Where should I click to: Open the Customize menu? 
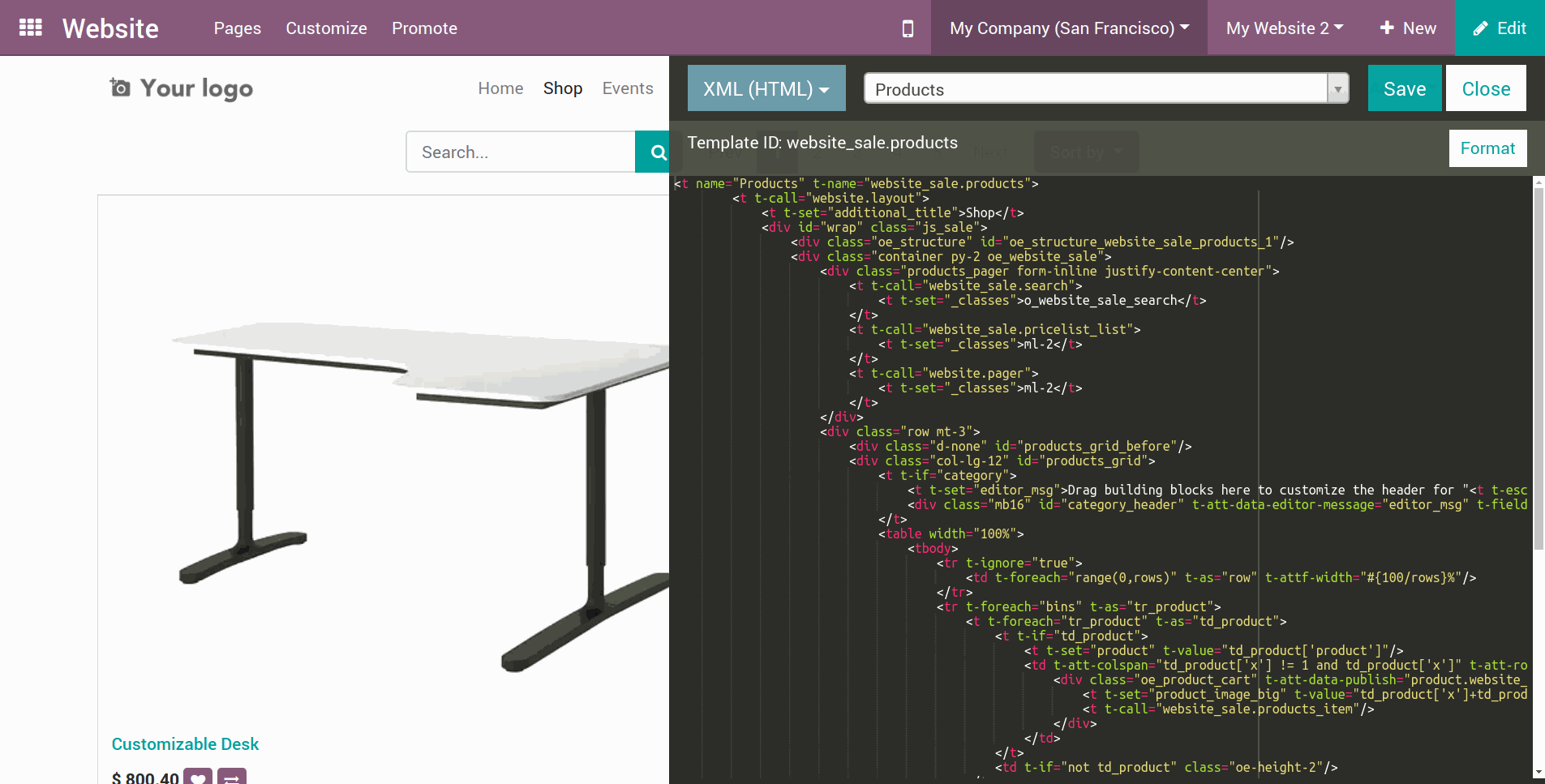tap(326, 28)
